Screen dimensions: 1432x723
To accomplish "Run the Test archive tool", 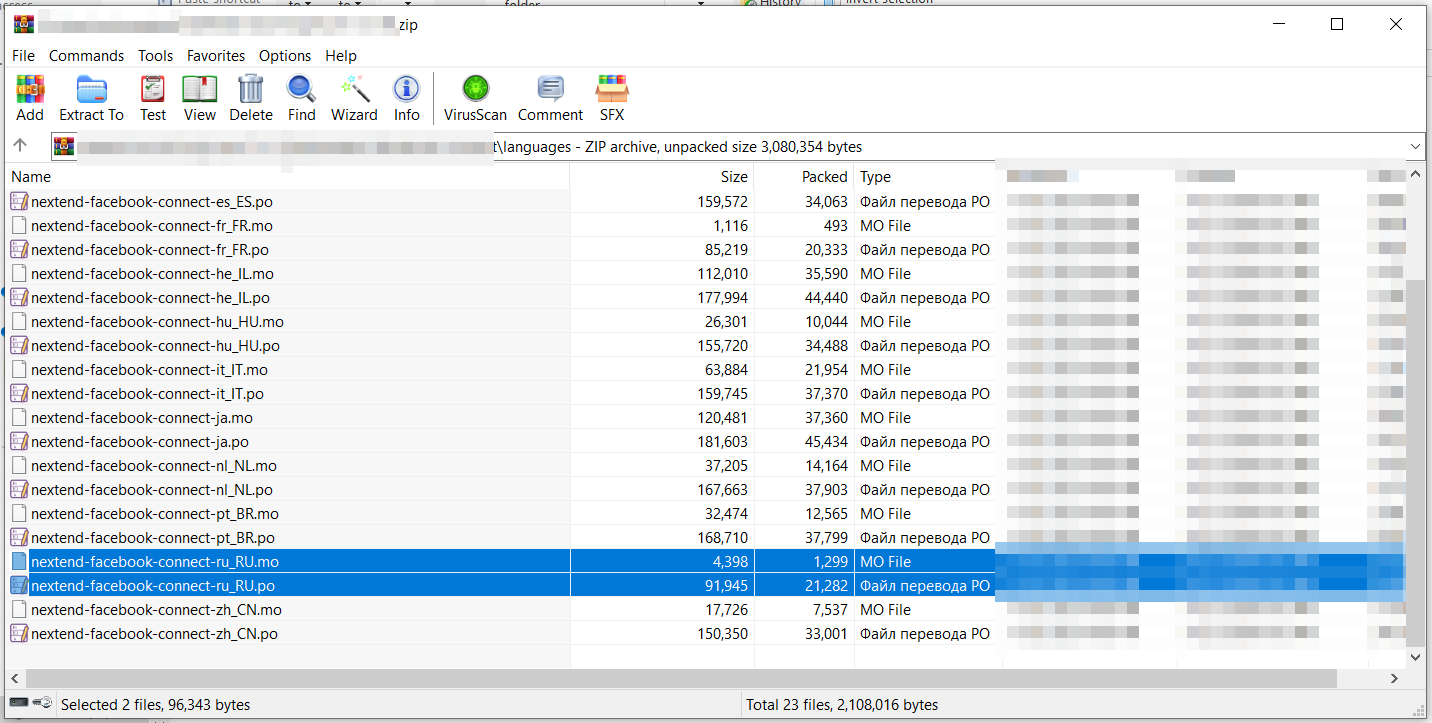I will (153, 98).
